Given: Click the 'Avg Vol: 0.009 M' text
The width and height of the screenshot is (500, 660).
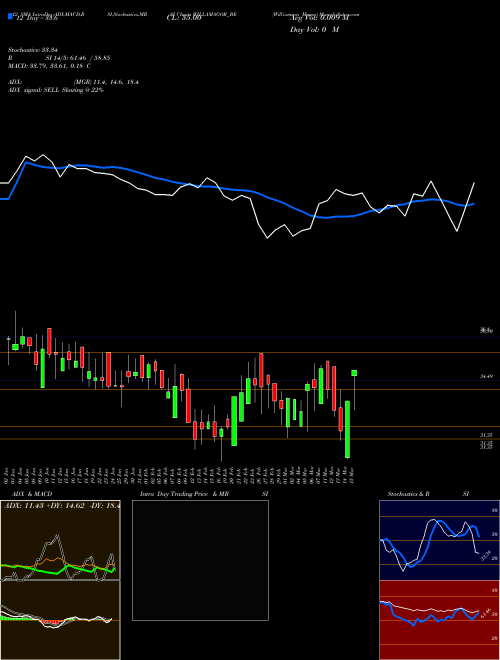Looking at the screenshot, I should [x=319, y=19].
